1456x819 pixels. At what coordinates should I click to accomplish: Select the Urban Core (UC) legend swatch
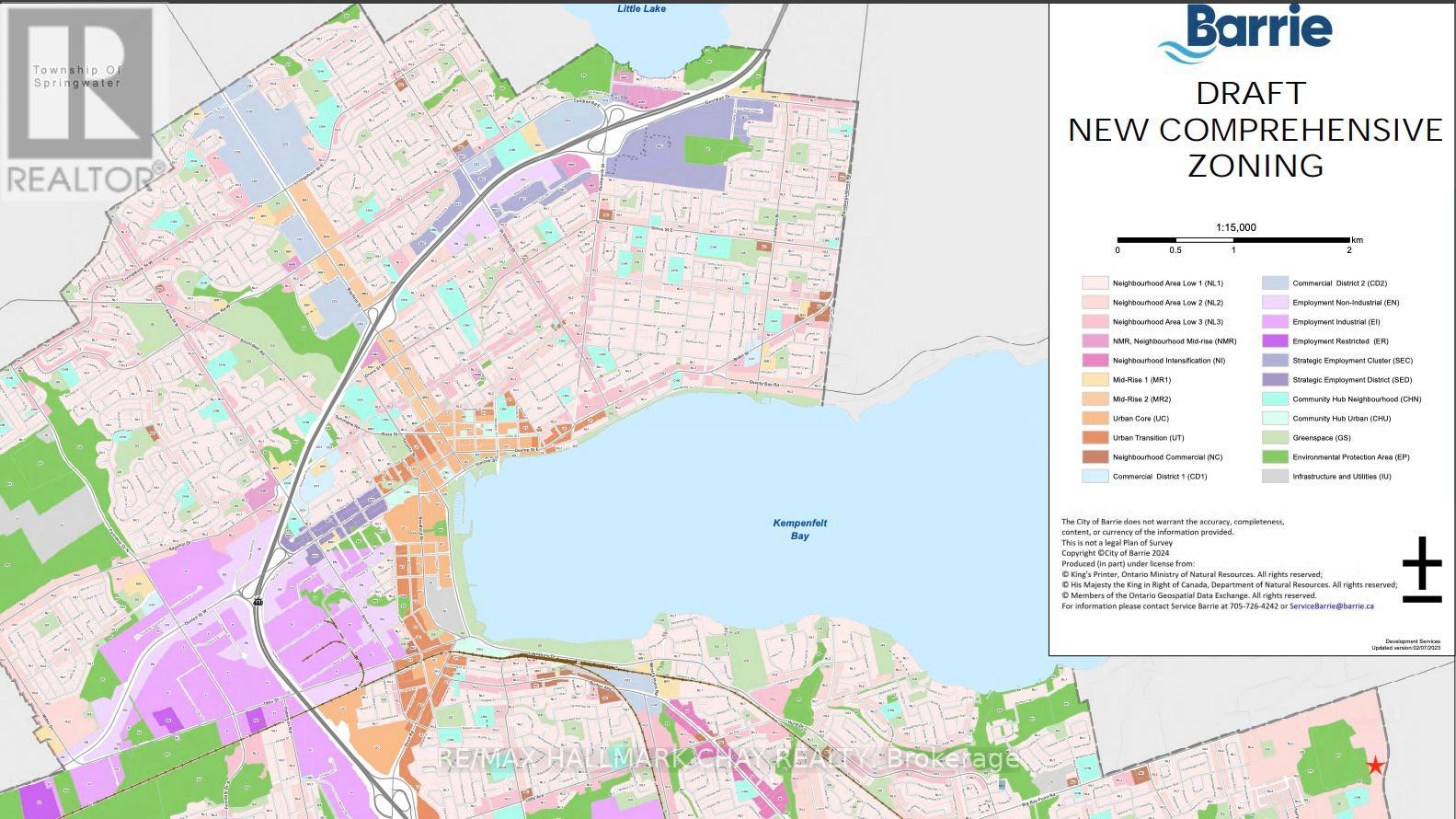1095,419
